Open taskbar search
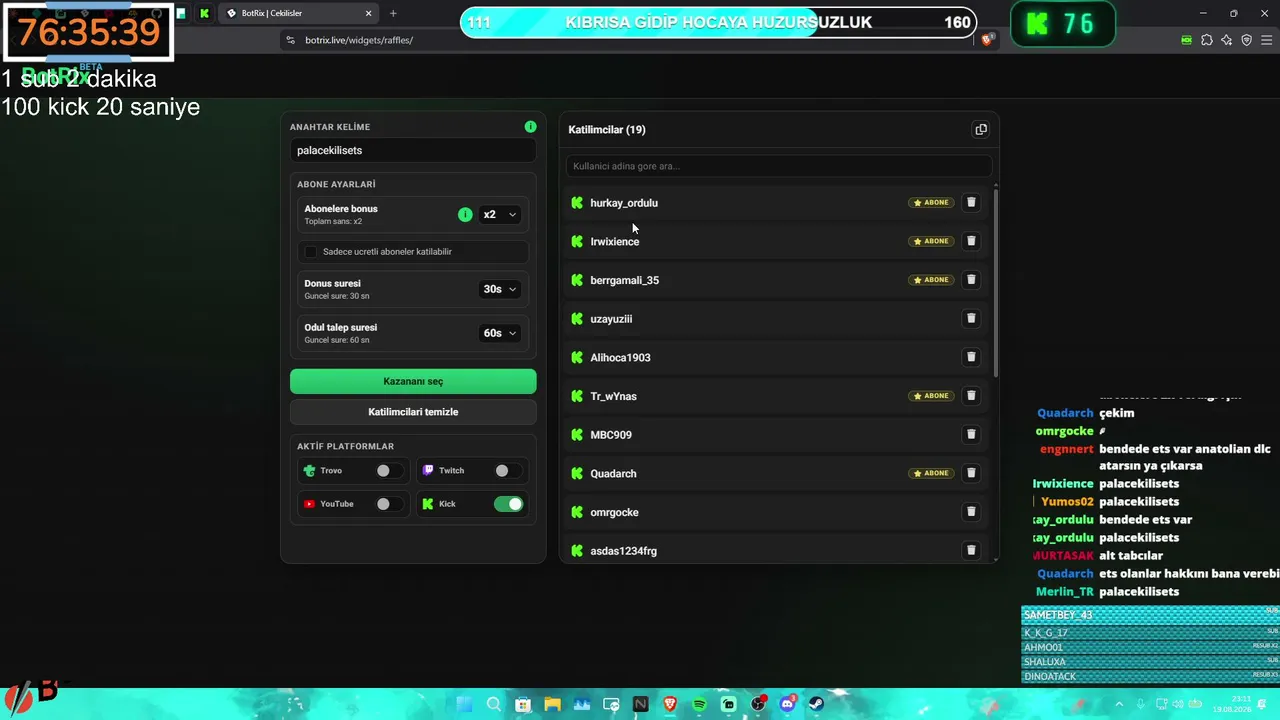Viewport: 1280px width, 720px height. [x=493, y=704]
